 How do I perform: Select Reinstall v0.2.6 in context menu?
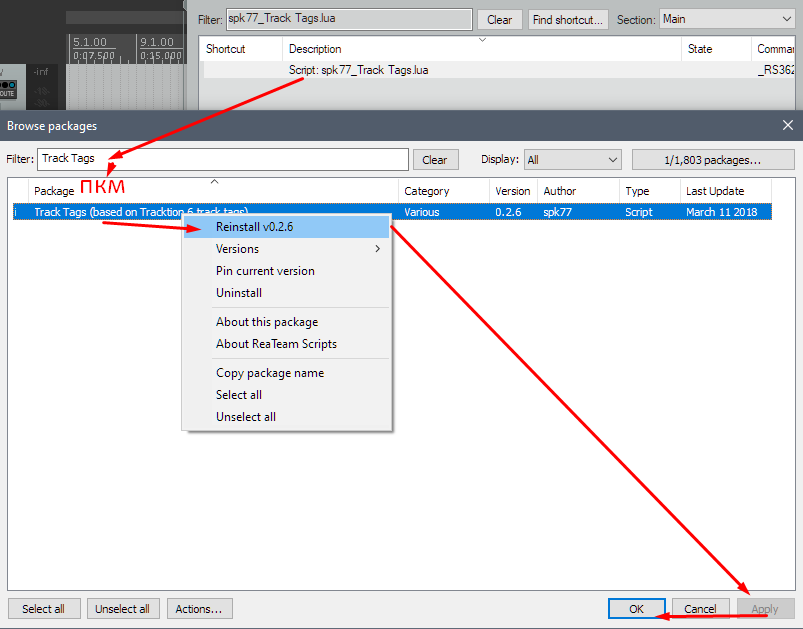[287, 227]
